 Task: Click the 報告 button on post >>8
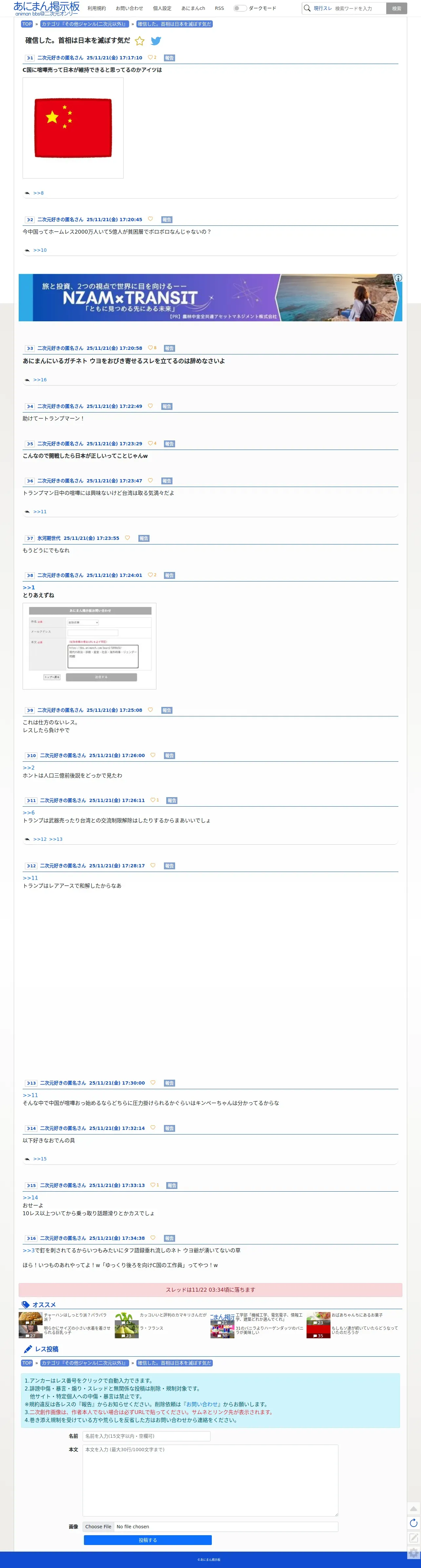coord(169,575)
